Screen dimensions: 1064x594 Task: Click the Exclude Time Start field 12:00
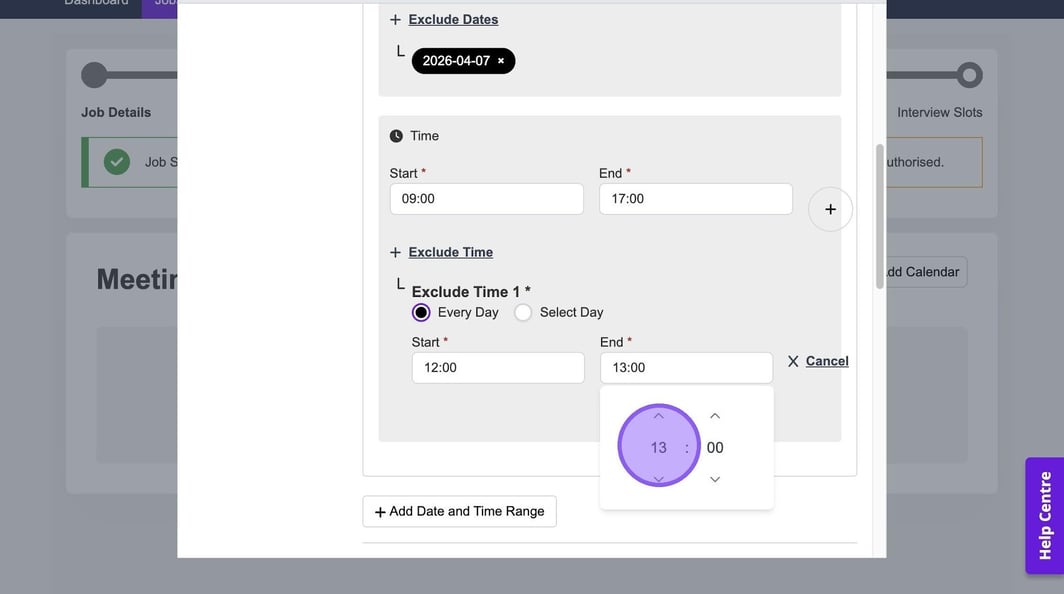[x=497, y=368]
